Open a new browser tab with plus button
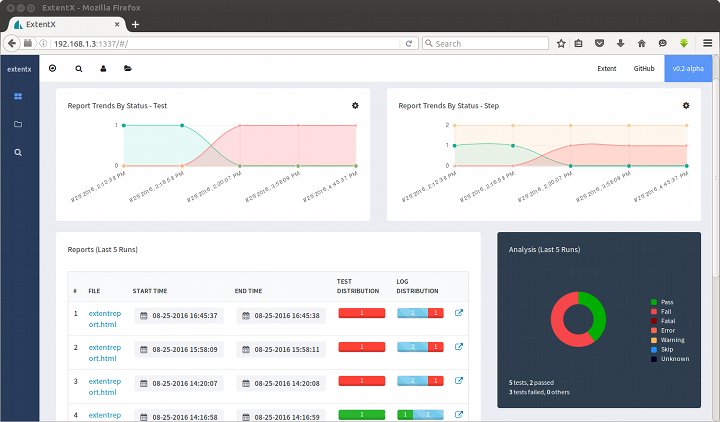Screen dimensions: 720x422 click(135, 24)
